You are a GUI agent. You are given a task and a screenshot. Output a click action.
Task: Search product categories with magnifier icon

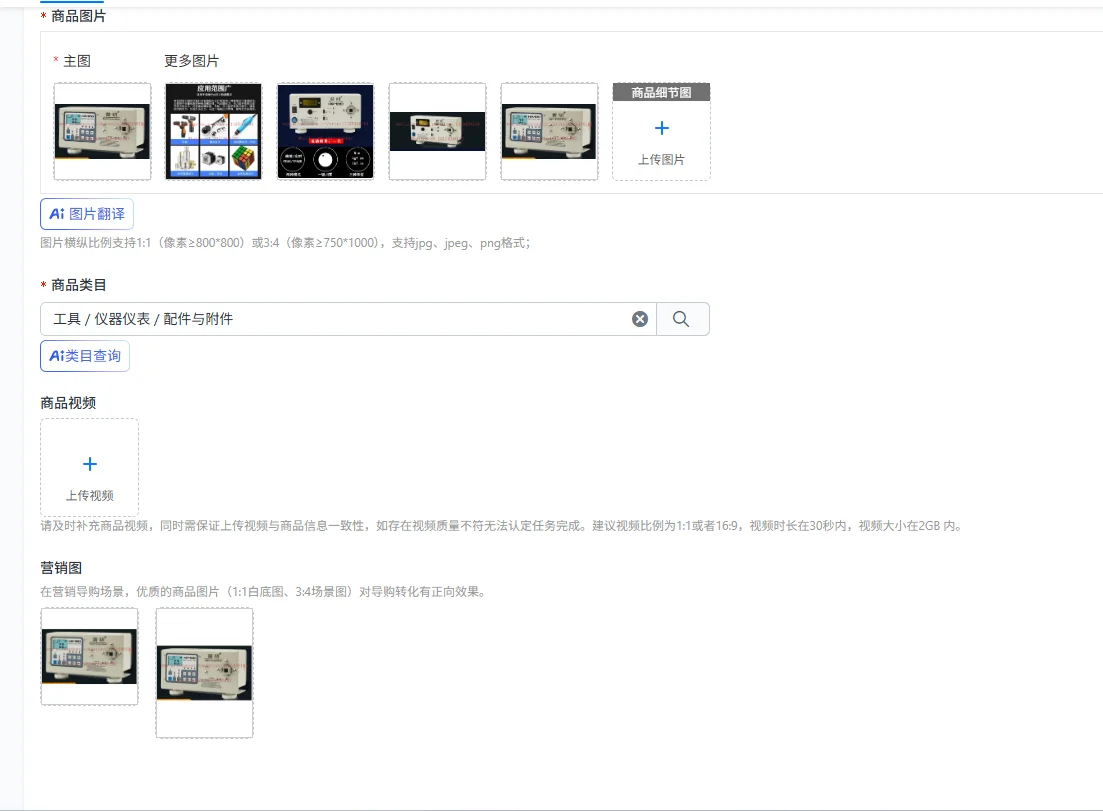point(681,319)
